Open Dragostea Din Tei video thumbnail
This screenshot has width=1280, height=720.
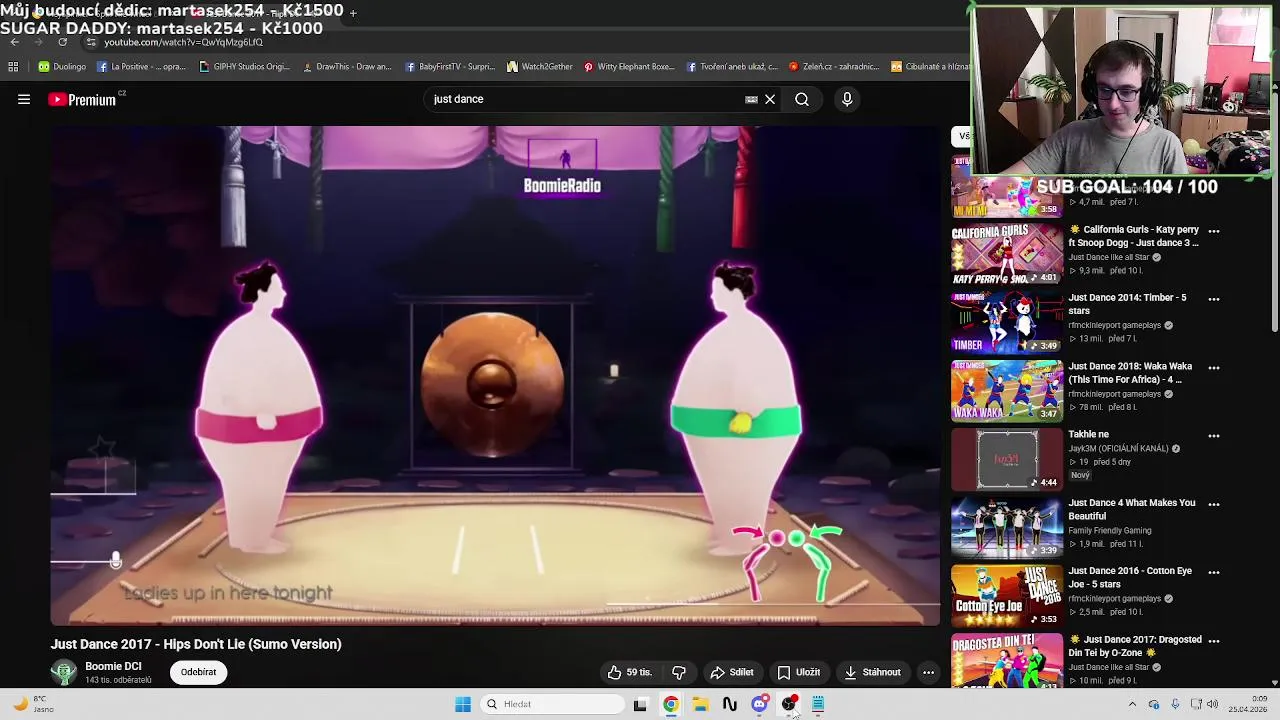click(x=1007, y=661)
